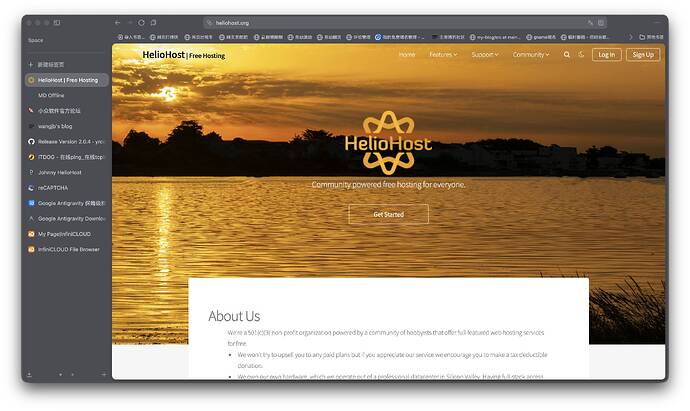Click the My Page|InfiniCLOUD favicon
The image size is (690, 411).
[31, 234]
